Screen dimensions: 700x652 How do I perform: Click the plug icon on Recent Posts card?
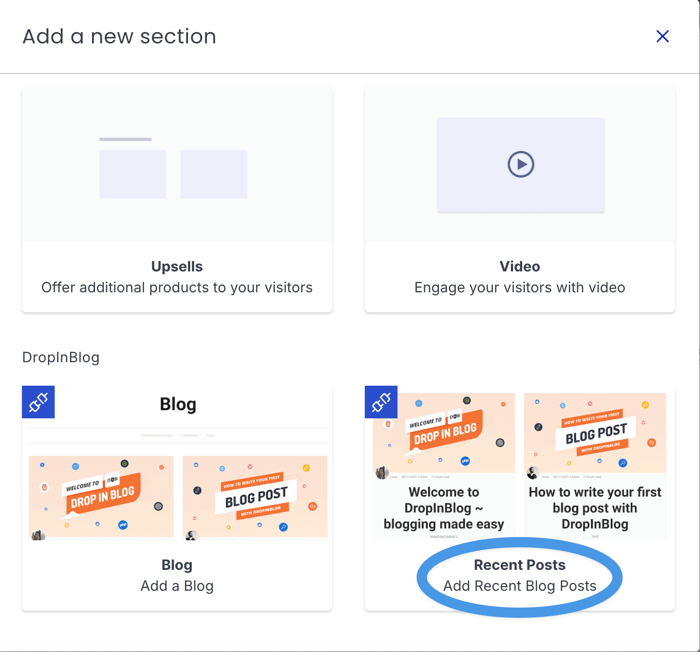tap(381, 402)
